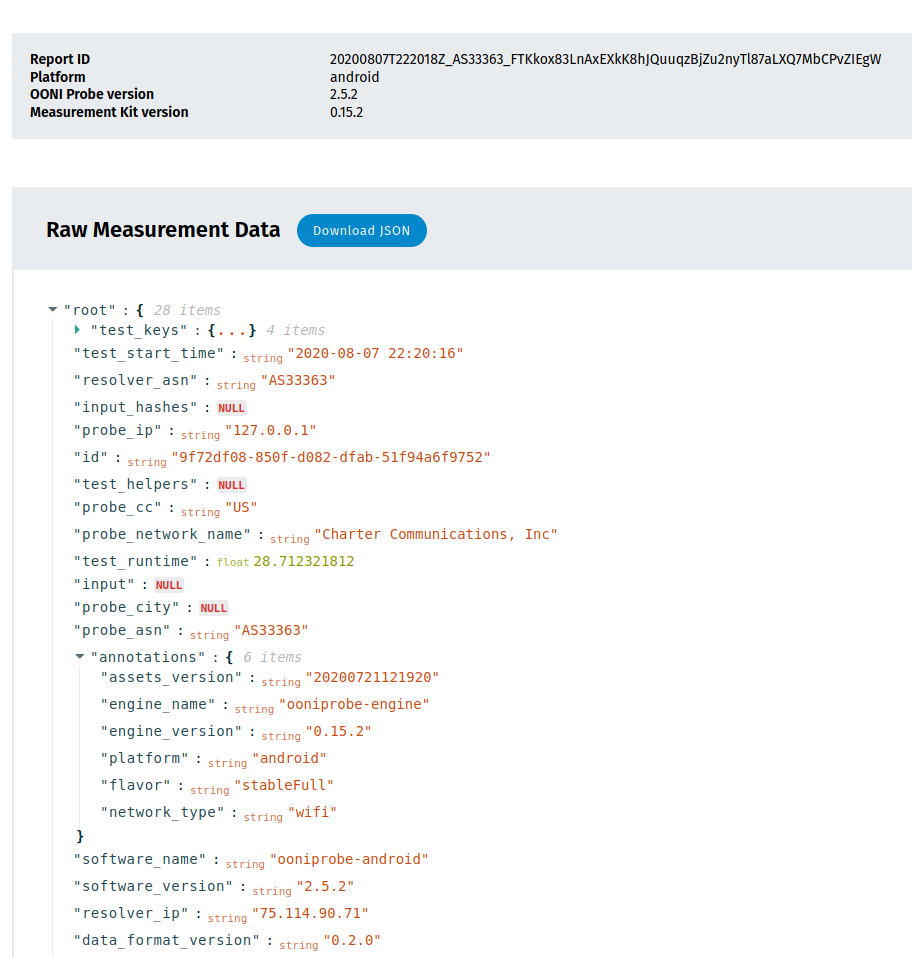
Task: Click the "US" probe_cc value
Action: click(x=241, y=507)
